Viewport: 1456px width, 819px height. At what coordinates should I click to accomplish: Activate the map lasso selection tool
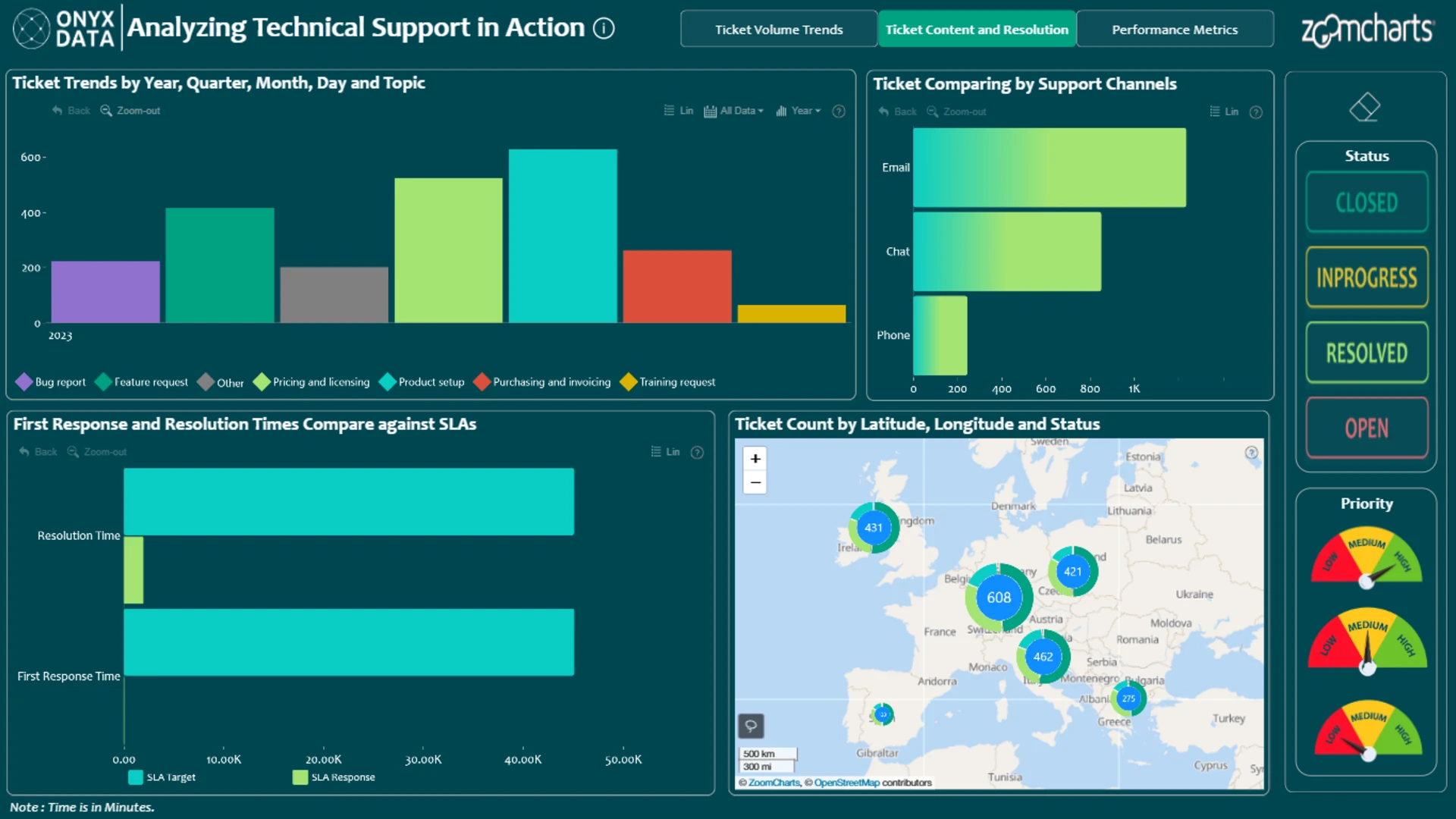751,726
